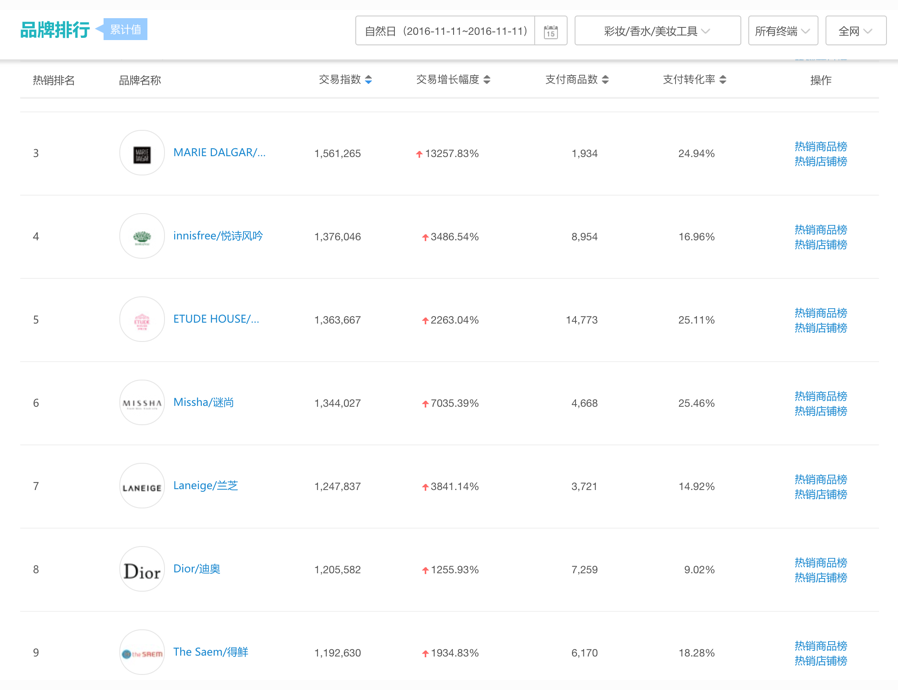The image size is (898, 690).
Task: Open Dior/迪奥 brand link
Action: pyautogui.click(x=196, y=569)
